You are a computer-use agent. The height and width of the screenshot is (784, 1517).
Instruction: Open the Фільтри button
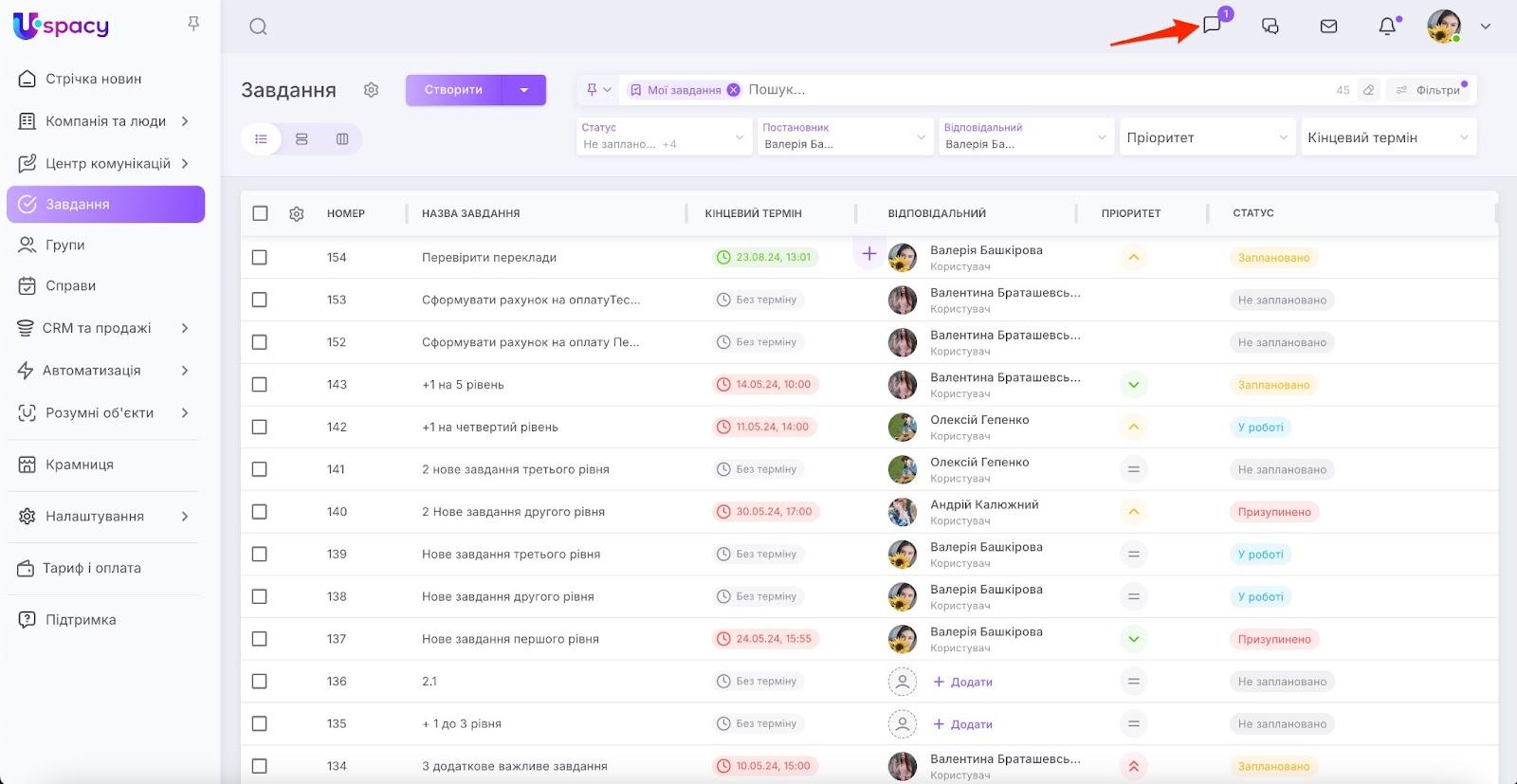tap(1429, 90)
